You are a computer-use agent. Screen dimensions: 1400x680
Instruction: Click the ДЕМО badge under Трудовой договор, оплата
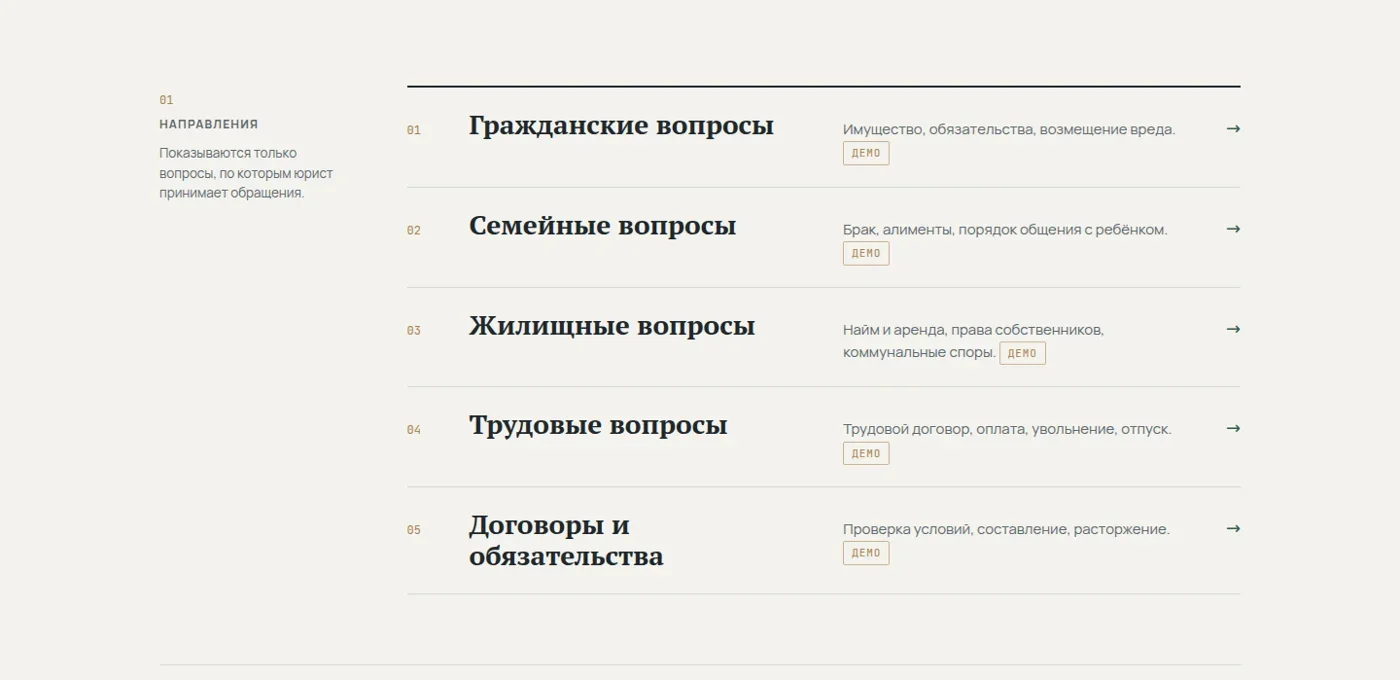pyautogui.click(x=866, y=453)
